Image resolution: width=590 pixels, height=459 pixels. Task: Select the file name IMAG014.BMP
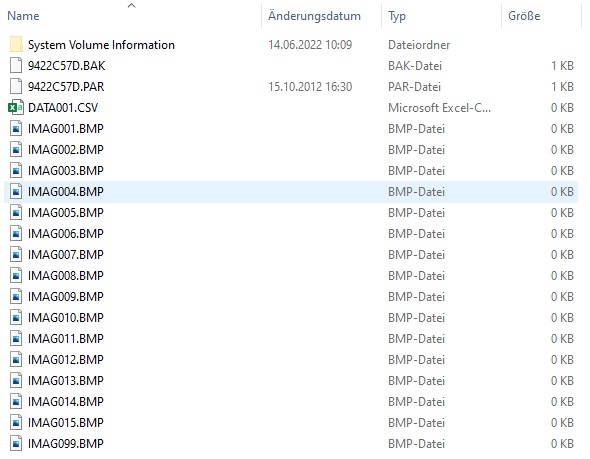[66, 402]
